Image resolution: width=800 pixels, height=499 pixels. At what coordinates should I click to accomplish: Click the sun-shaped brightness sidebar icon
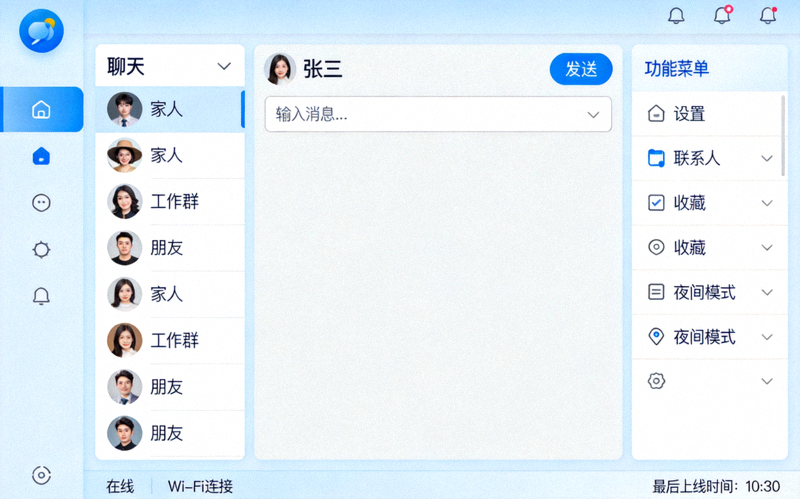click(x=41, y=250)
